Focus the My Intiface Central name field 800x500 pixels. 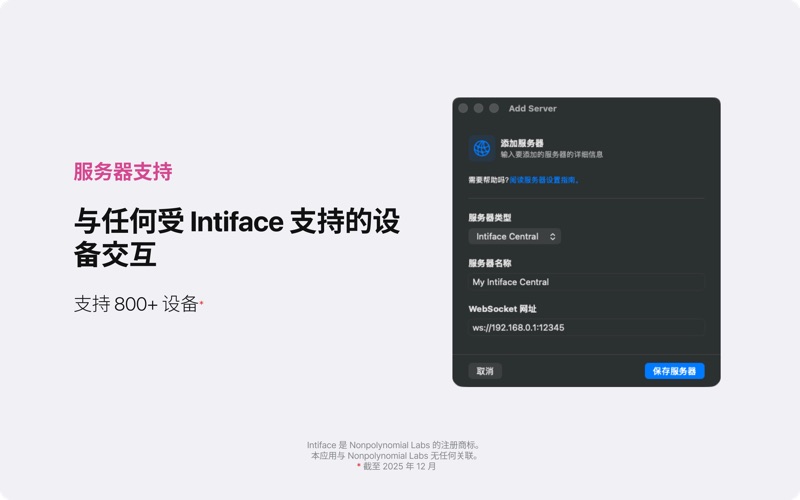[586, 282]
